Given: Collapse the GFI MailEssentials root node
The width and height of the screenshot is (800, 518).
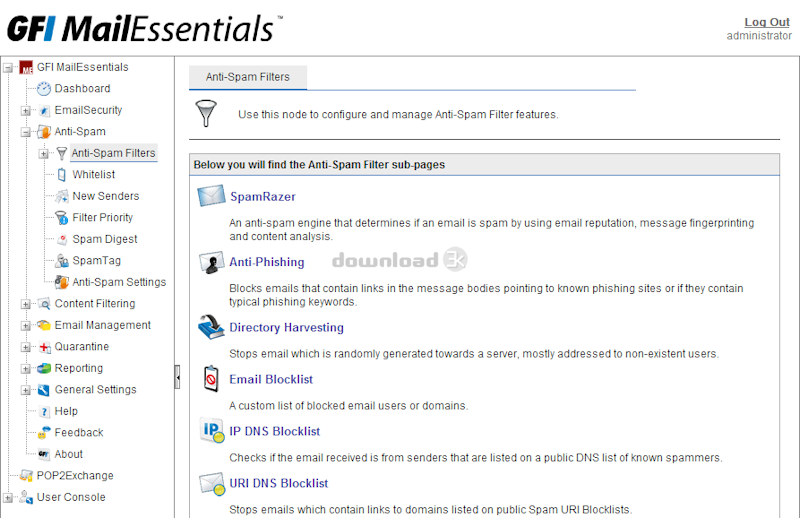Looking at the screenshot, I should 8,67.
